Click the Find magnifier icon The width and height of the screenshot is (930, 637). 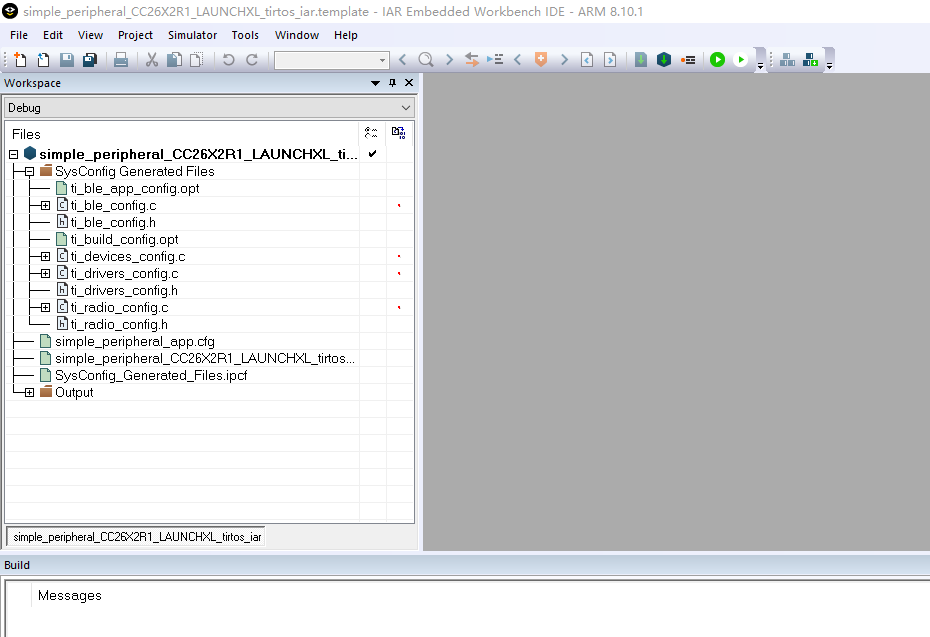point(426,59)
